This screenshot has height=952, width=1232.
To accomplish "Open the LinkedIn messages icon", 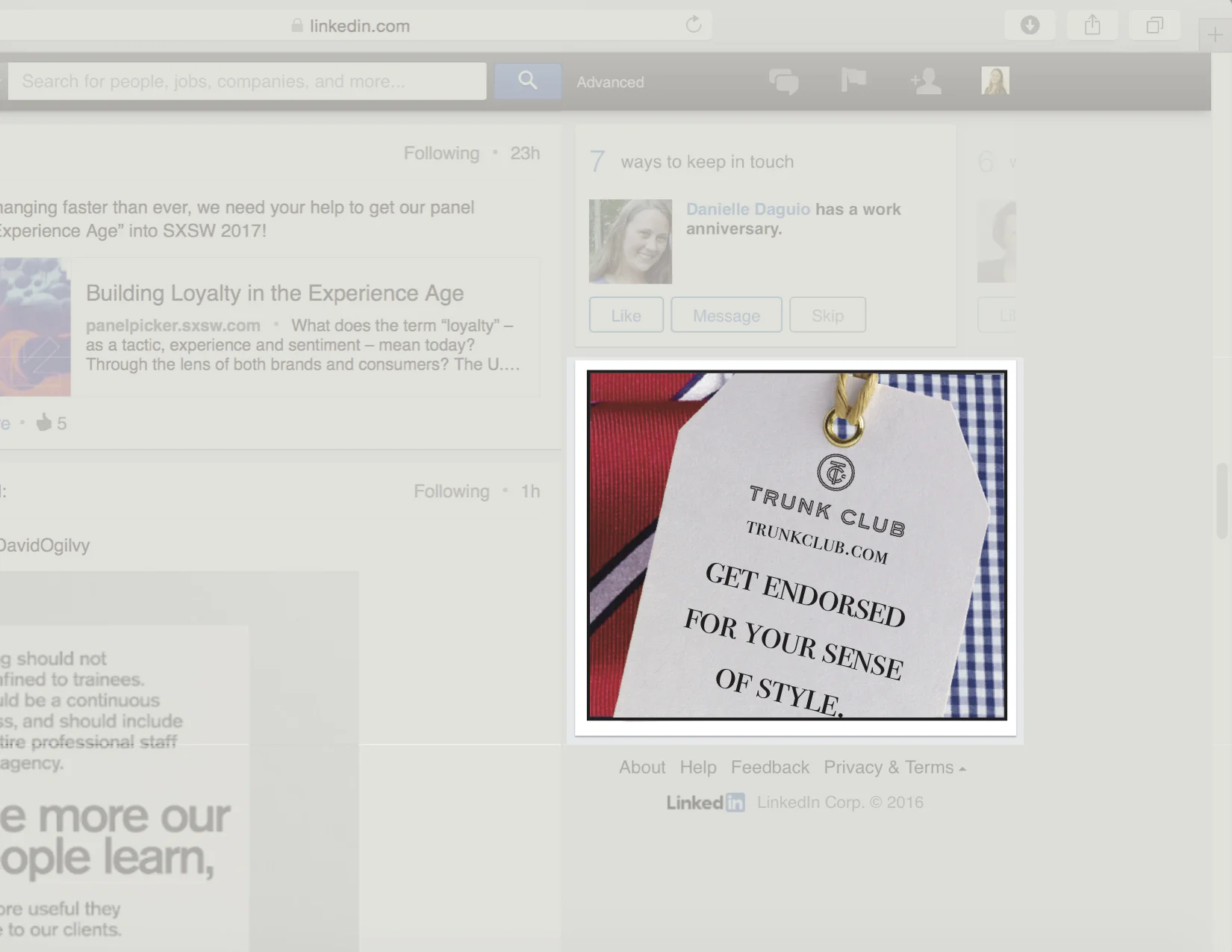I will point(783,81).
